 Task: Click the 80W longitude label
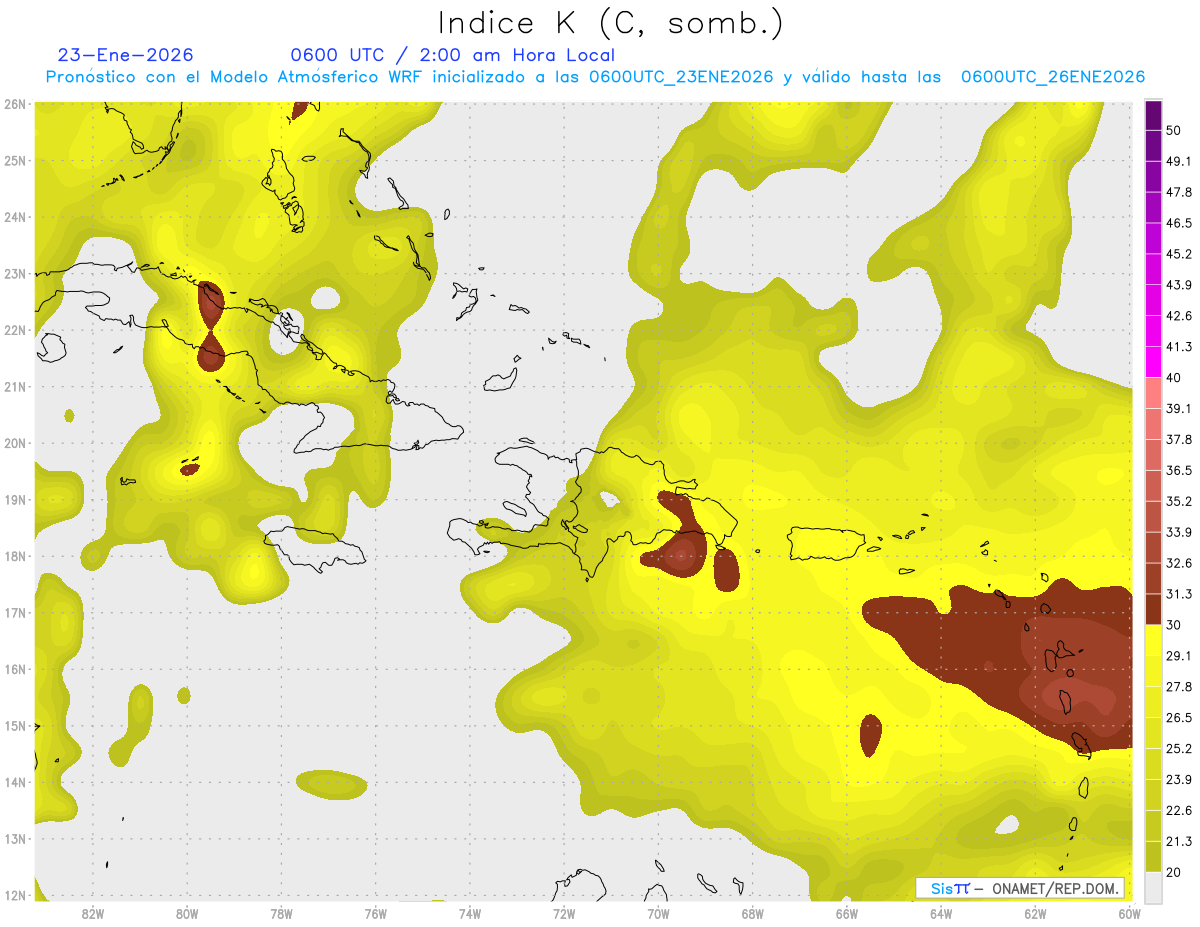click(186, 913)
